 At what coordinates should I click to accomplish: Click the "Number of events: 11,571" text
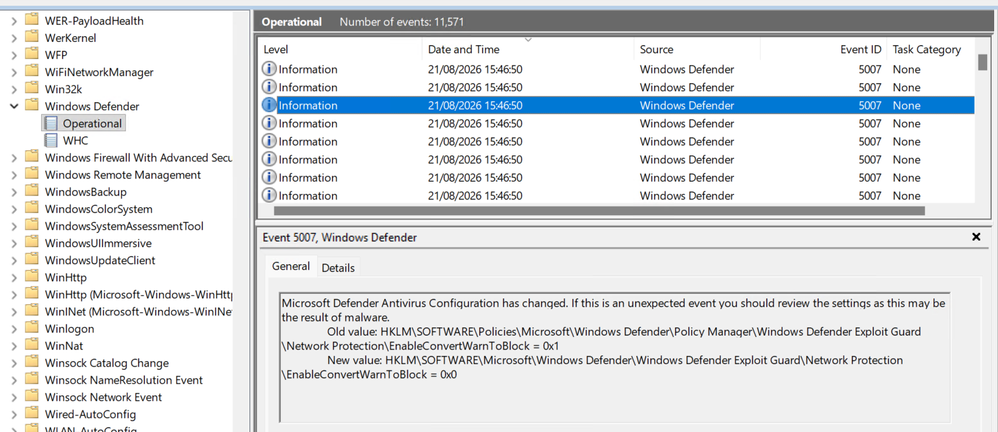(402, 22)
